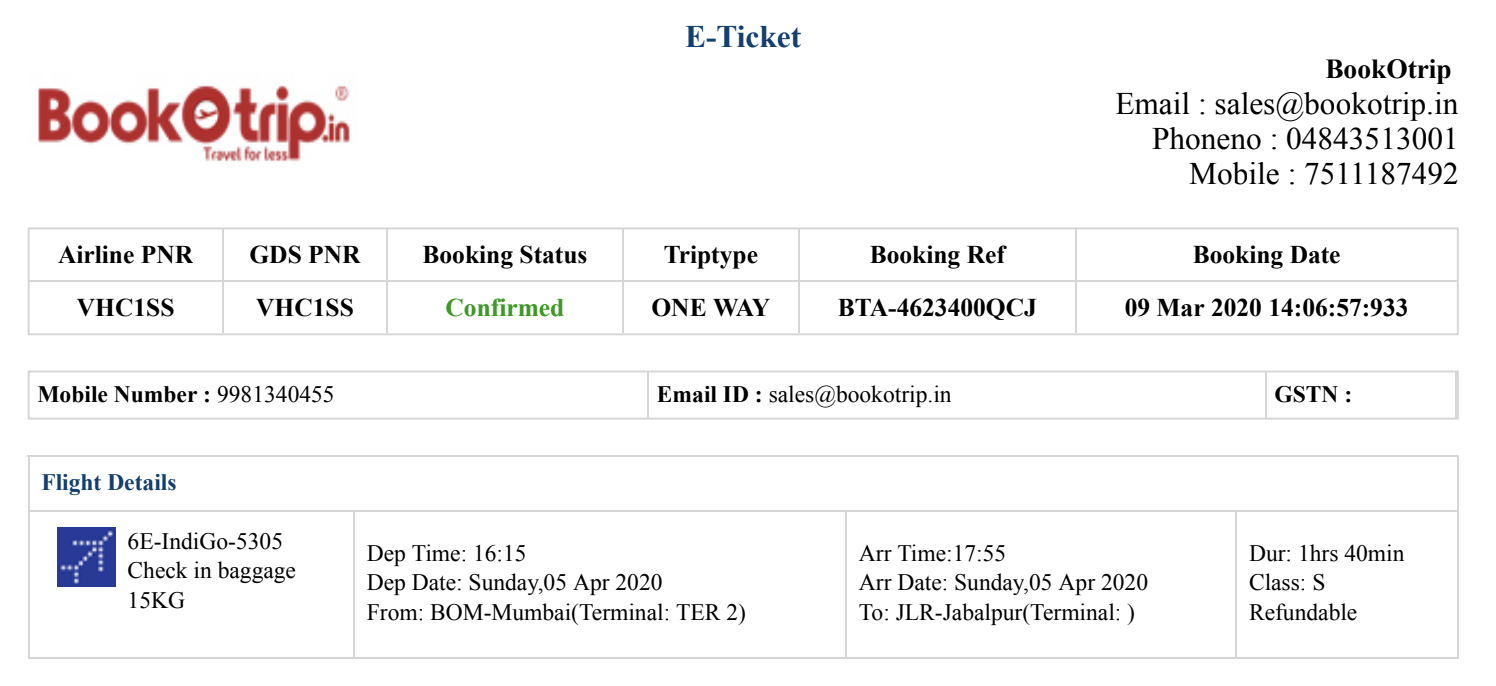Select the Airline PNR value VHC1SS
Screen dimensions: 1496x686
(x=126, y=308)
